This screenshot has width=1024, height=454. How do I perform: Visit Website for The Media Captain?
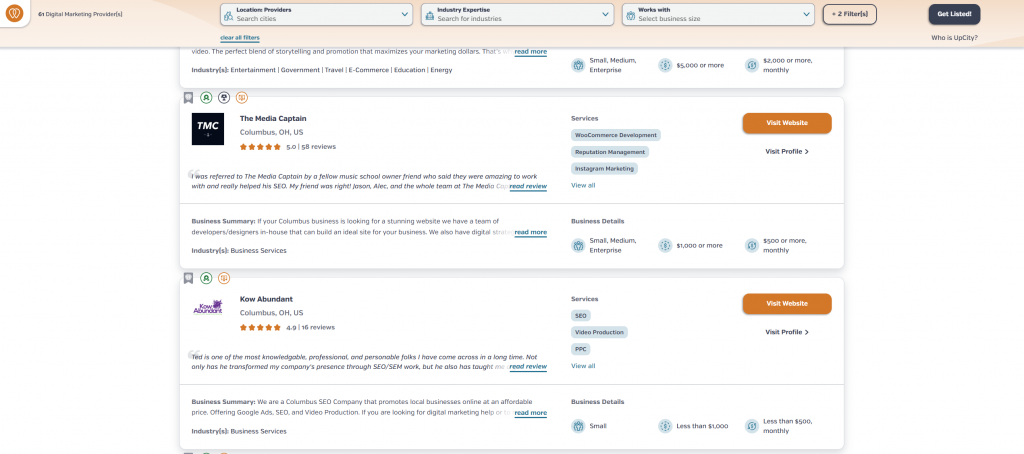787,123
